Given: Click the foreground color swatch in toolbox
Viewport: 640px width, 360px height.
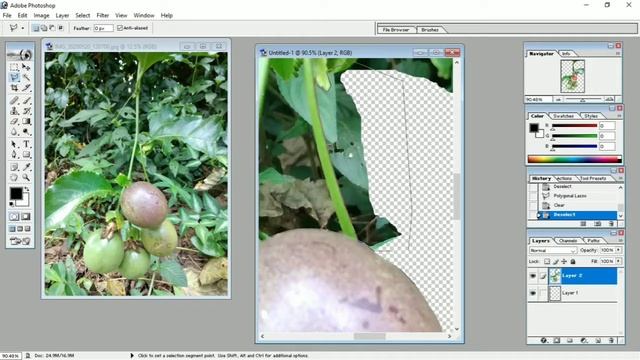Looking at the screenshot, I should [x=16, y=193].
